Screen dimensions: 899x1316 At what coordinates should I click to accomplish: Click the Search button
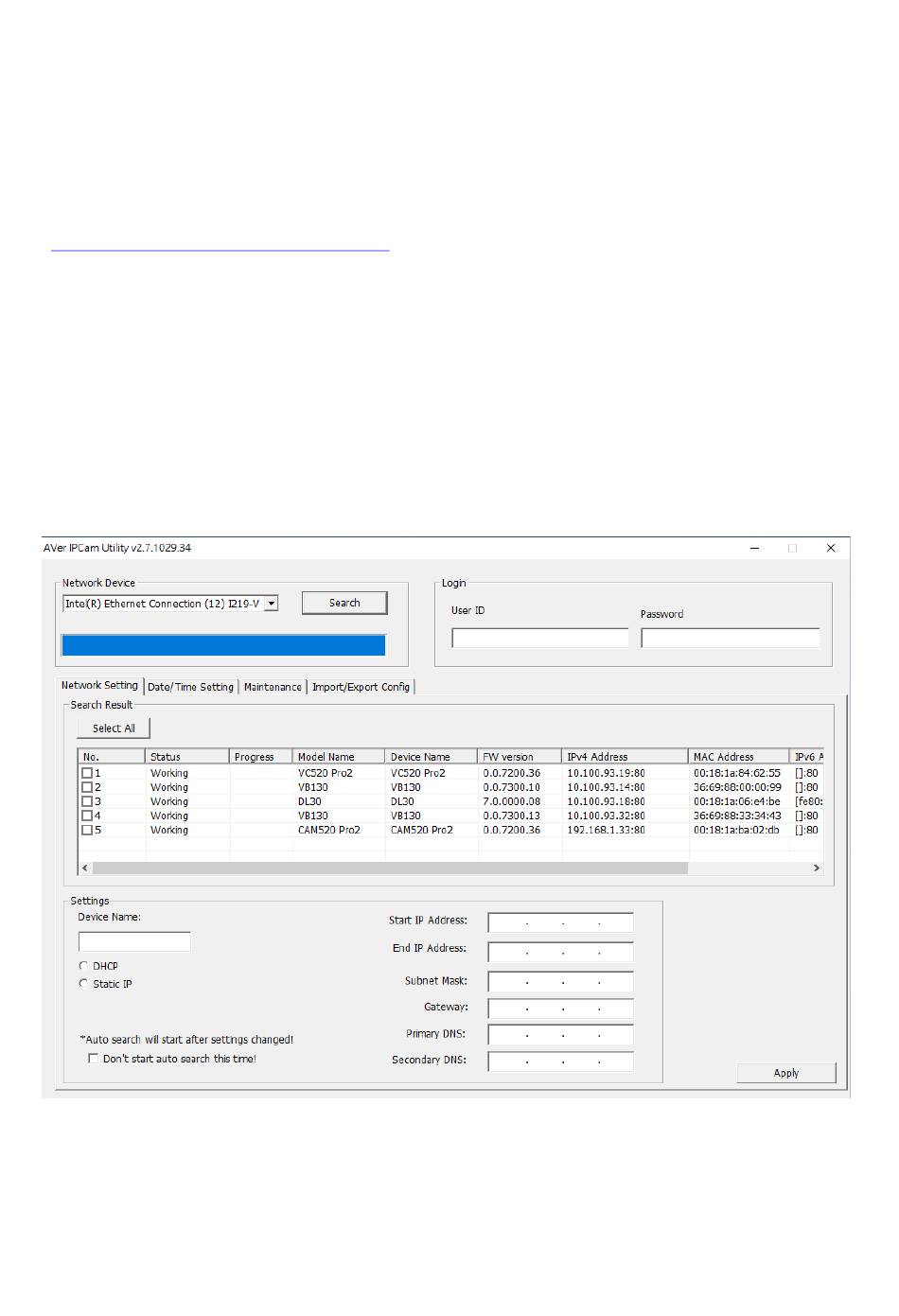(x=344, y=603)
